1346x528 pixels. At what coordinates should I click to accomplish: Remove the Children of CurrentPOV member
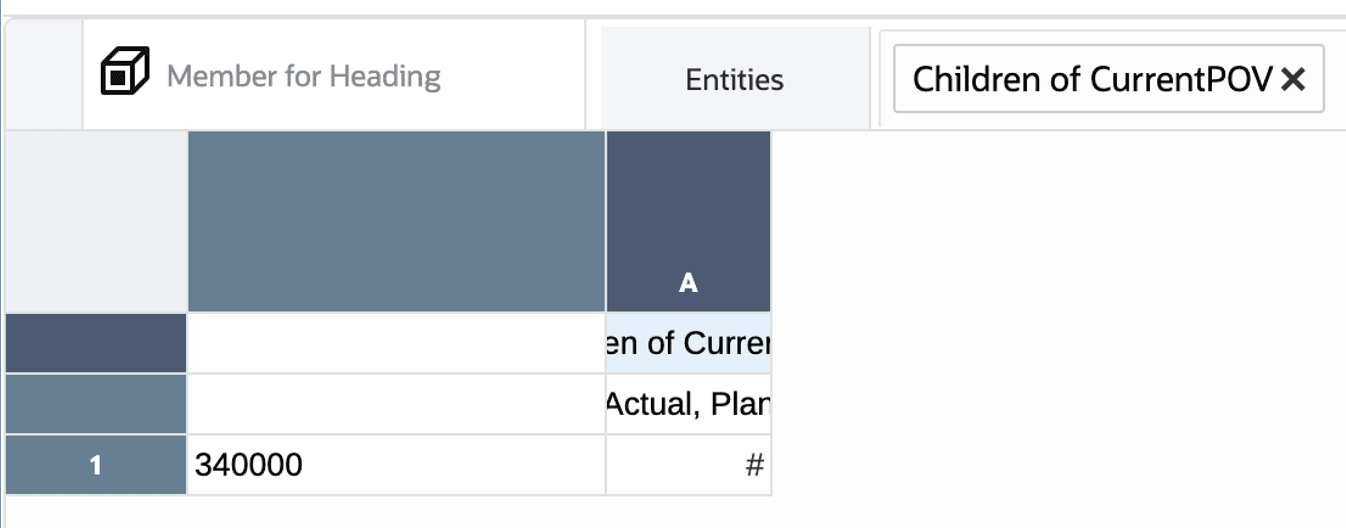click(x=1293, y=79)
